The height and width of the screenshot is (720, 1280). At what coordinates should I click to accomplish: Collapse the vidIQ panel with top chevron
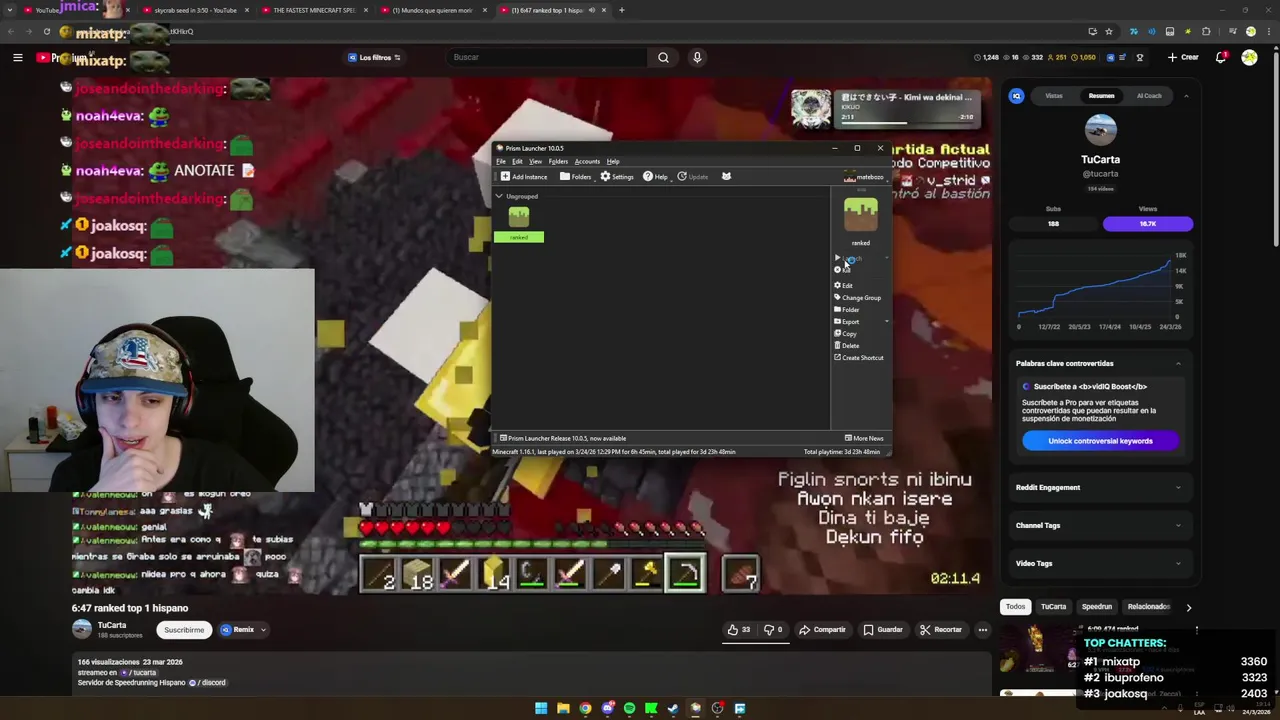coord(1186,96)
